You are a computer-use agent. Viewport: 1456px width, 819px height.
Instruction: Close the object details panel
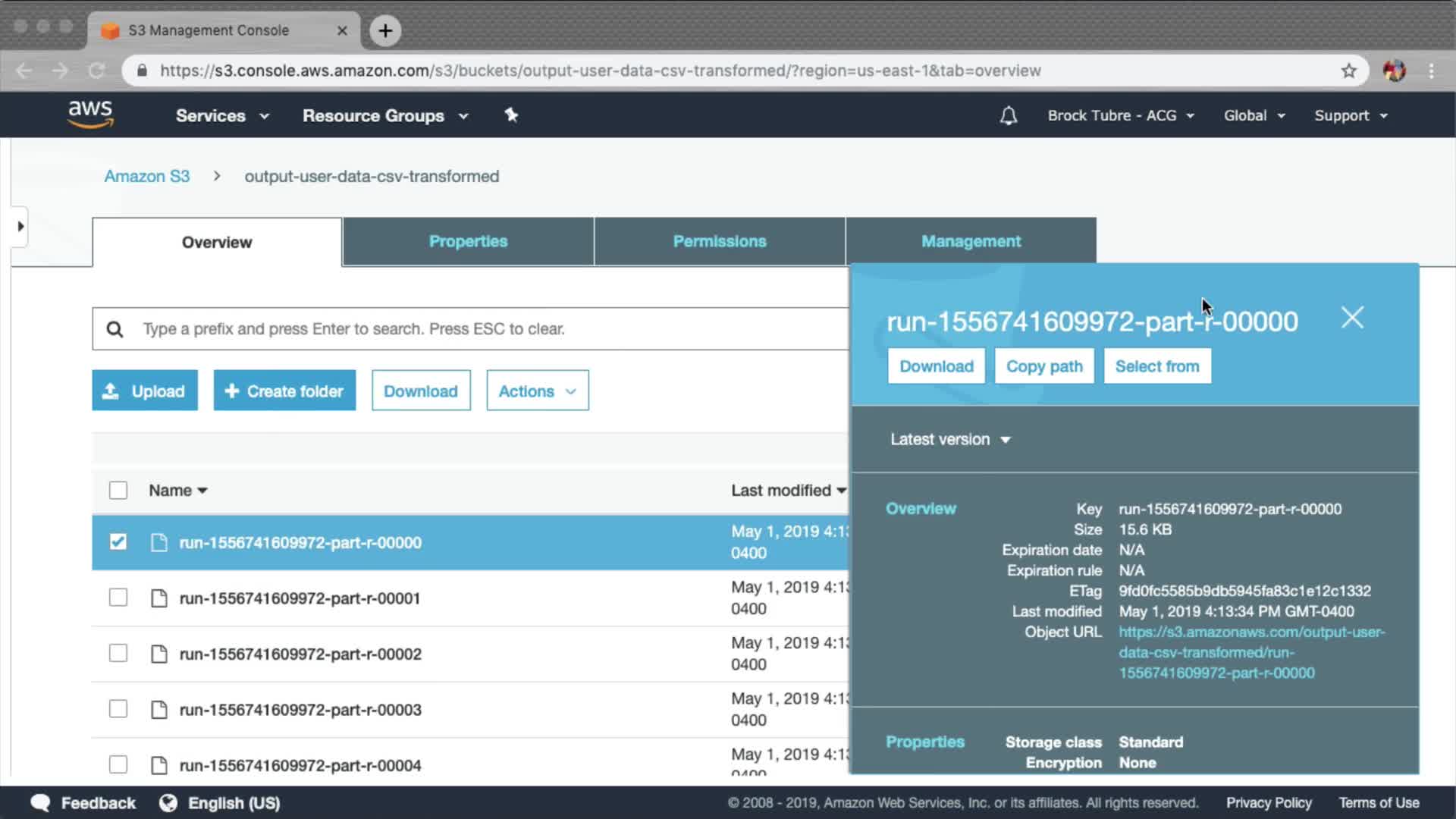coord(1351,318)
